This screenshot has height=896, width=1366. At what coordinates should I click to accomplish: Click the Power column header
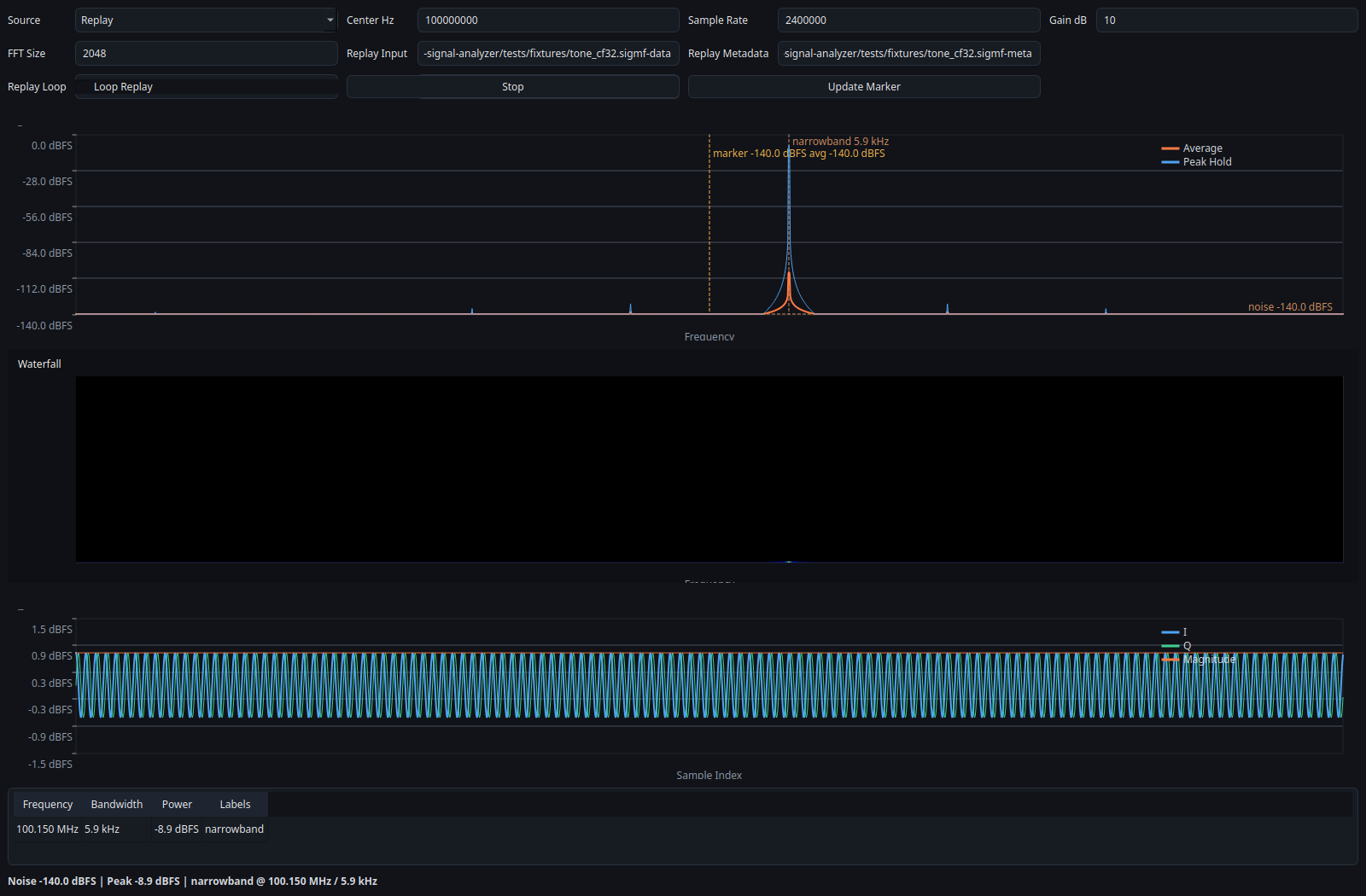pos(177,805)
